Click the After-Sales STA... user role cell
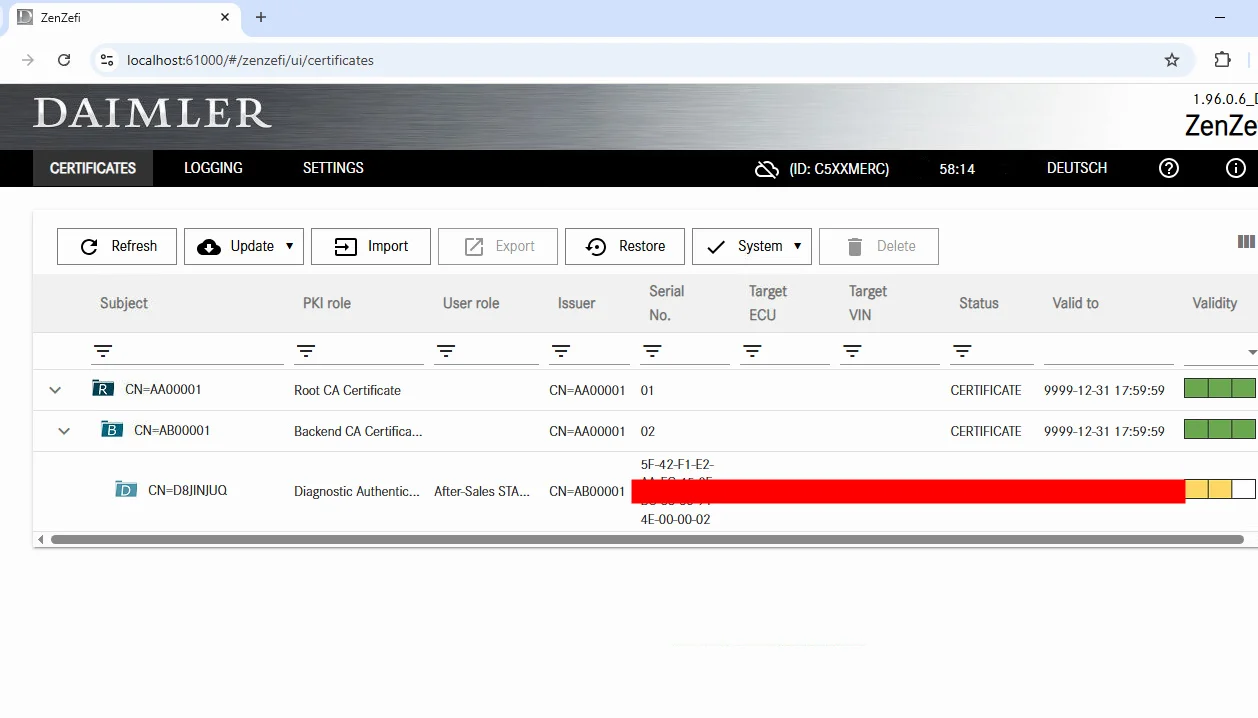The width and height of the screenshot is (1258, 718). [482, 491]
